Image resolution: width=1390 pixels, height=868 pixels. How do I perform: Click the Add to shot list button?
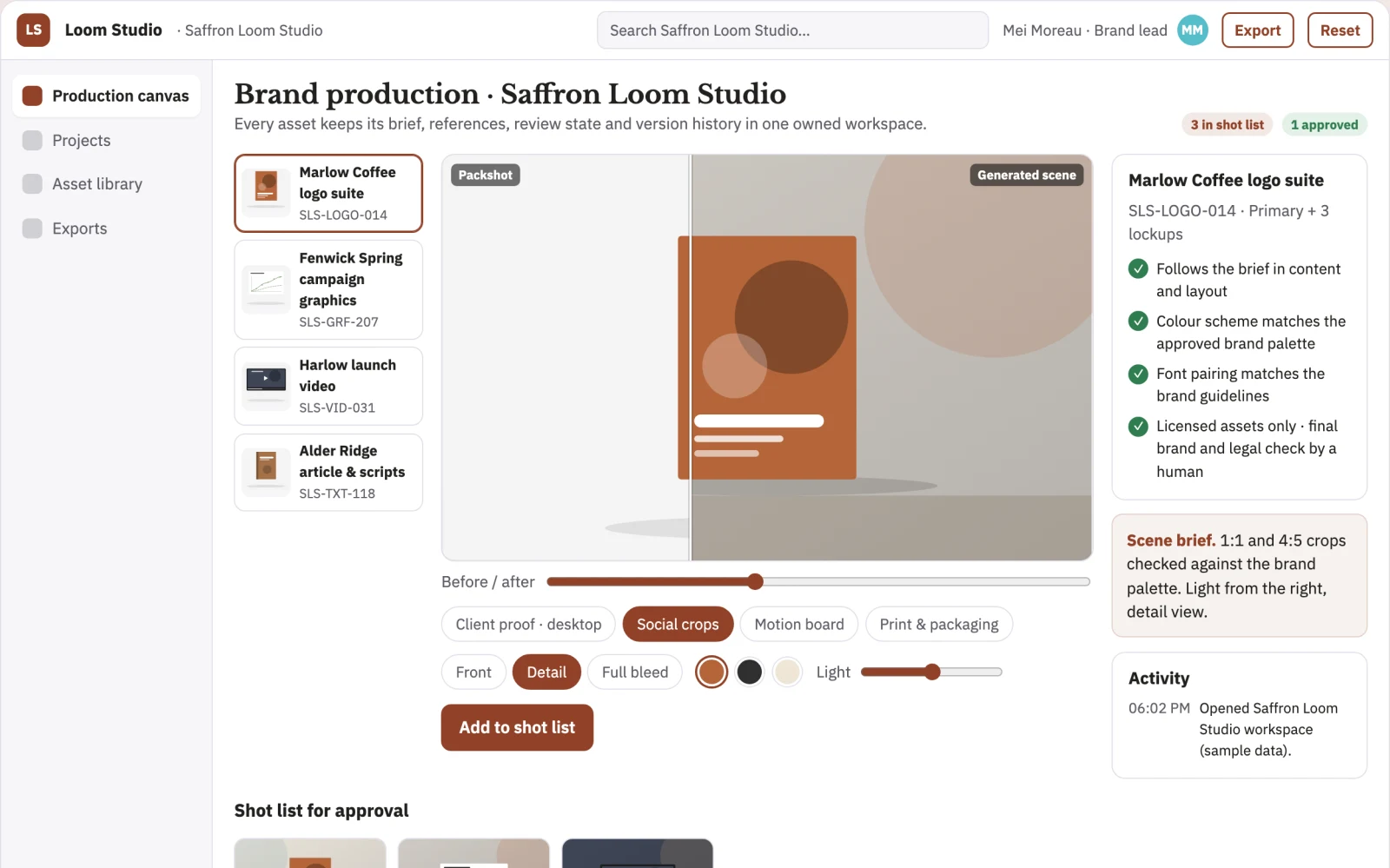tap(517, 727)
